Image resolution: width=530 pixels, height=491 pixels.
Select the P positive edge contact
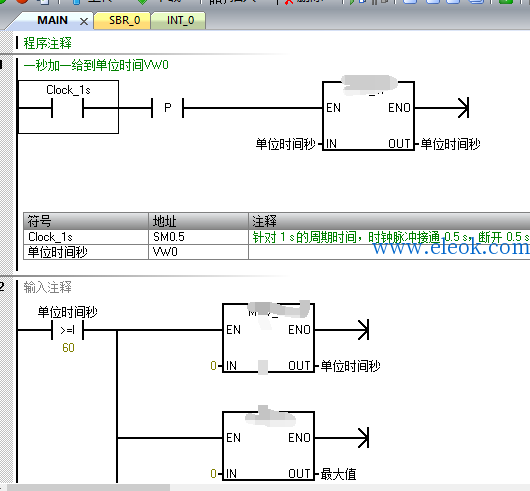pos(167,108)
